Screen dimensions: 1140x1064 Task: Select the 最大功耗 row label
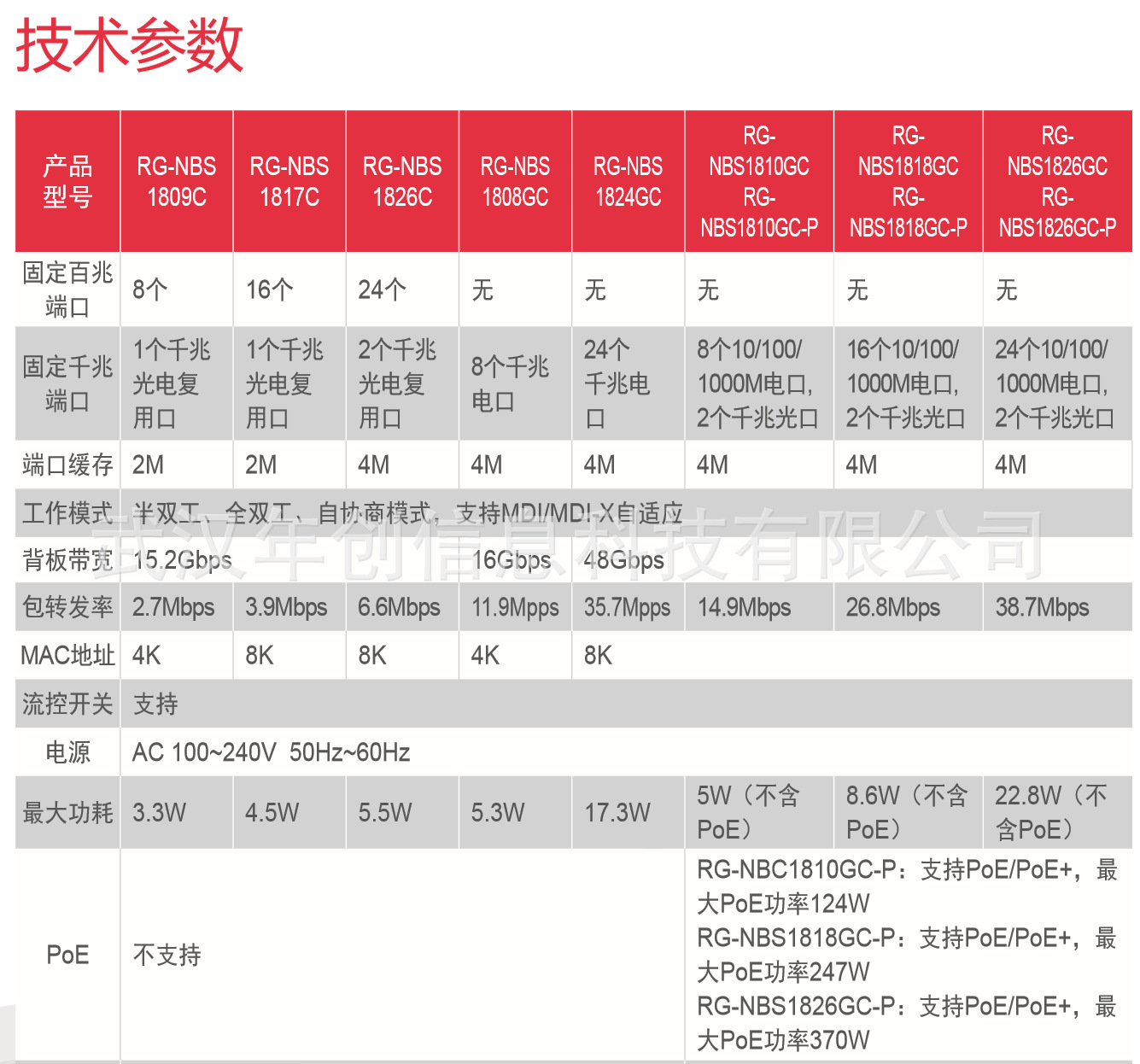click(67, 812)
